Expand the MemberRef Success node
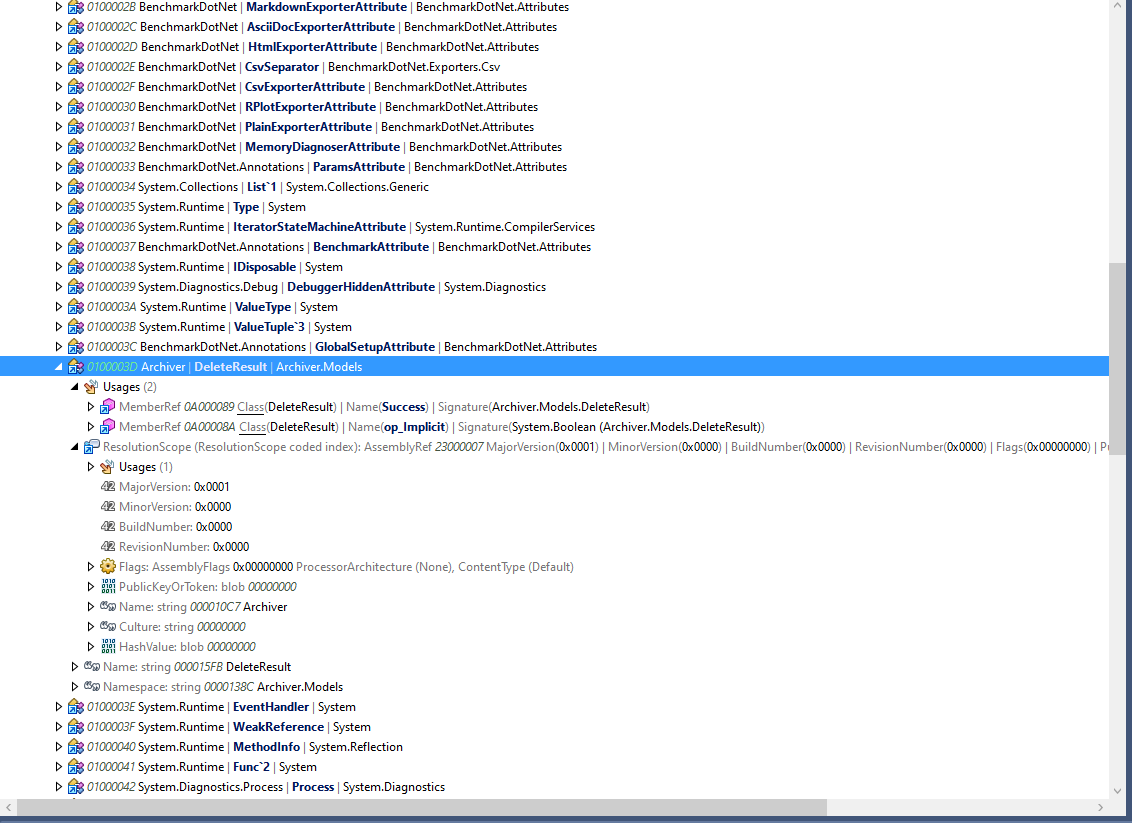The width and height of the screenshot is (1132, 823). point(91,407)
